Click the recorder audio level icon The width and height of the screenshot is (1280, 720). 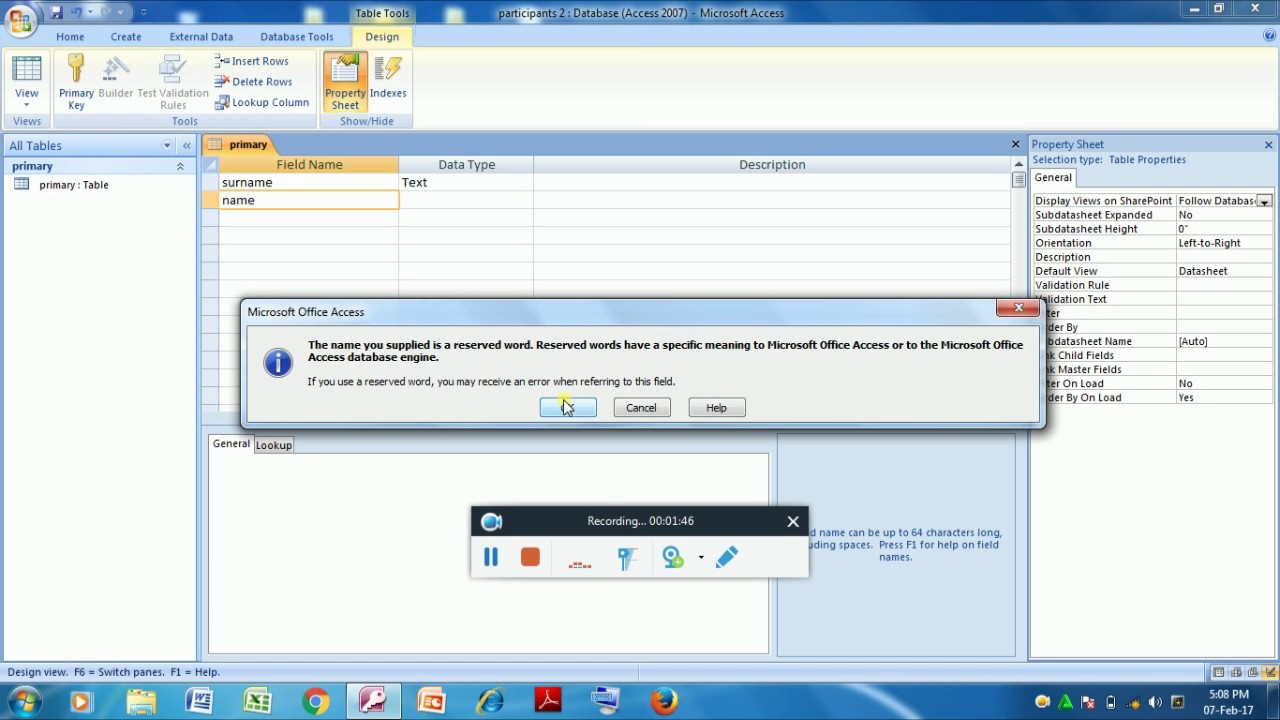coord(580,563)
